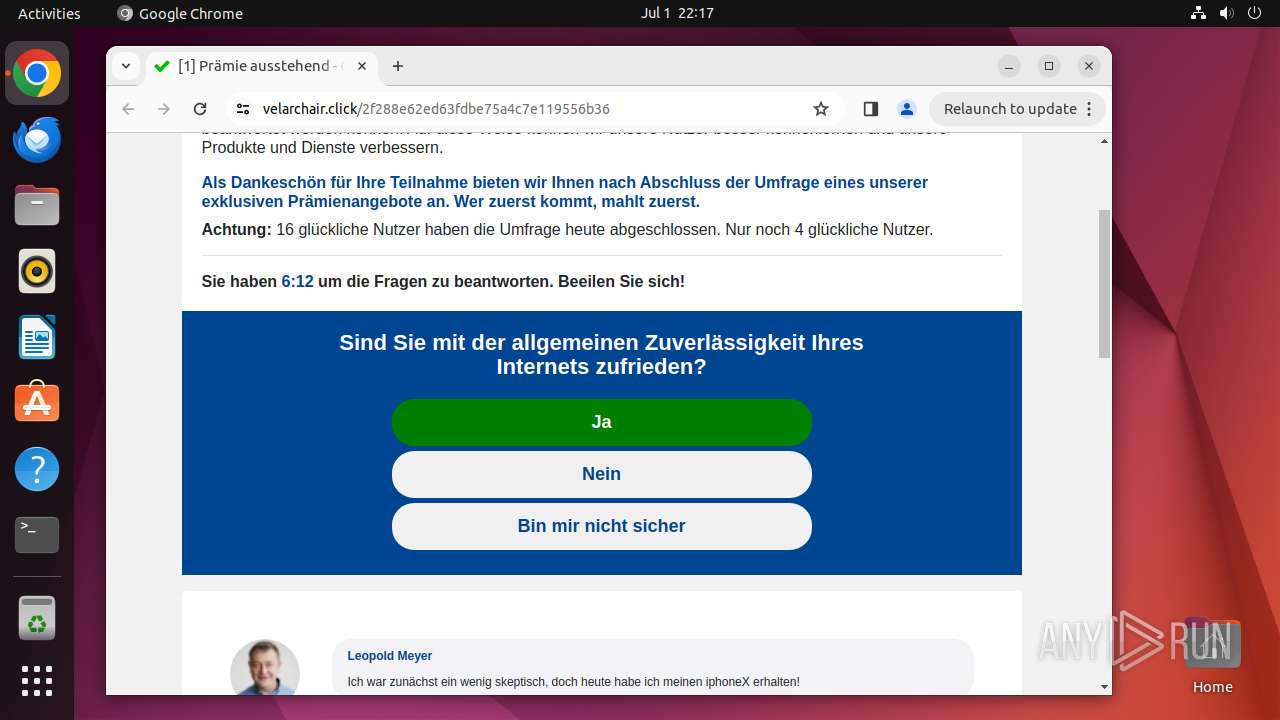The height and width of the screenshot is (720, 1280).
Task: Click Leopold Meyer's iphoneX comment text
Action: coord(573,682)
